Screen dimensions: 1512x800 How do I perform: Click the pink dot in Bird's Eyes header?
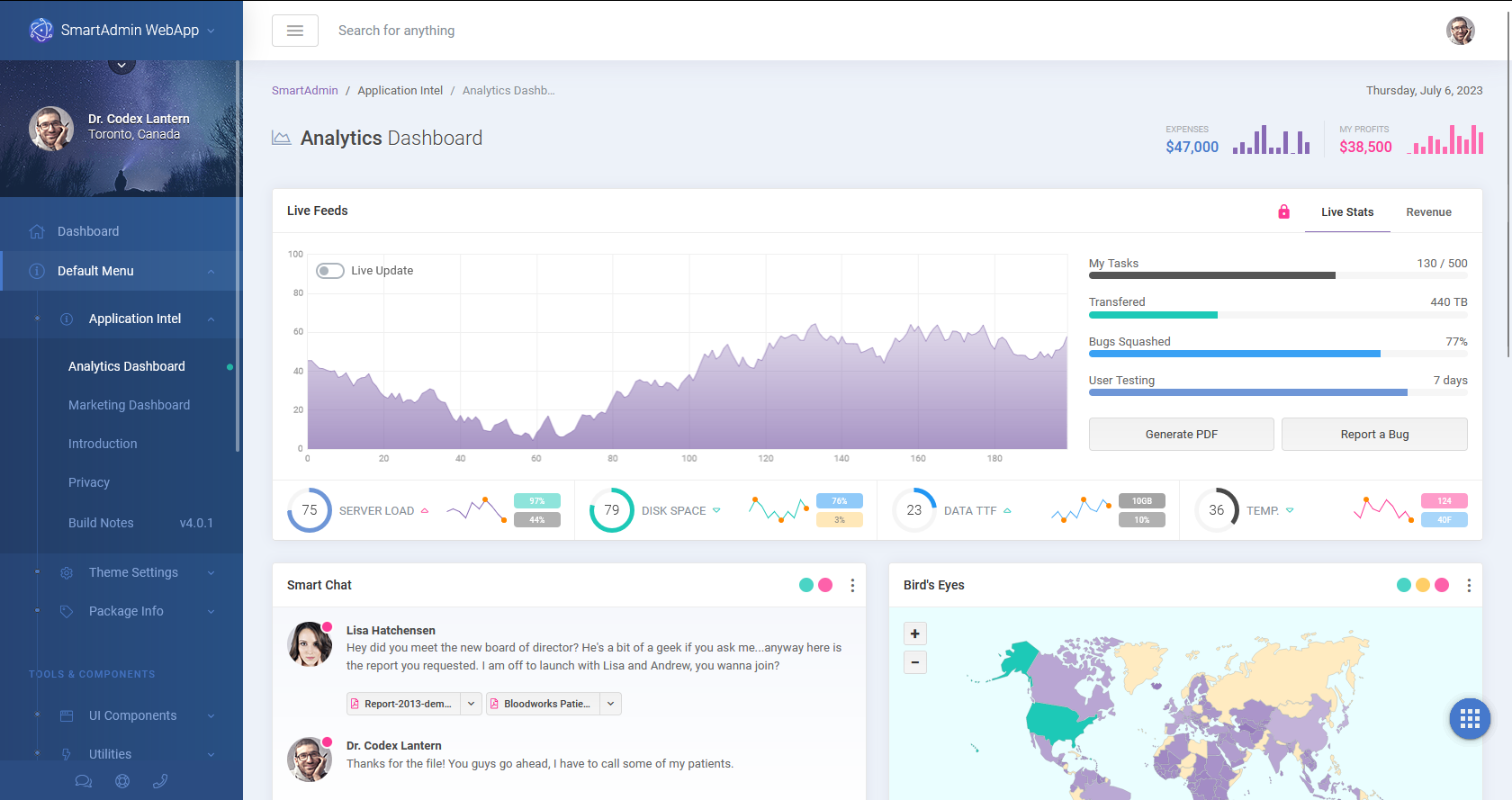click(x=1442, y=585)
